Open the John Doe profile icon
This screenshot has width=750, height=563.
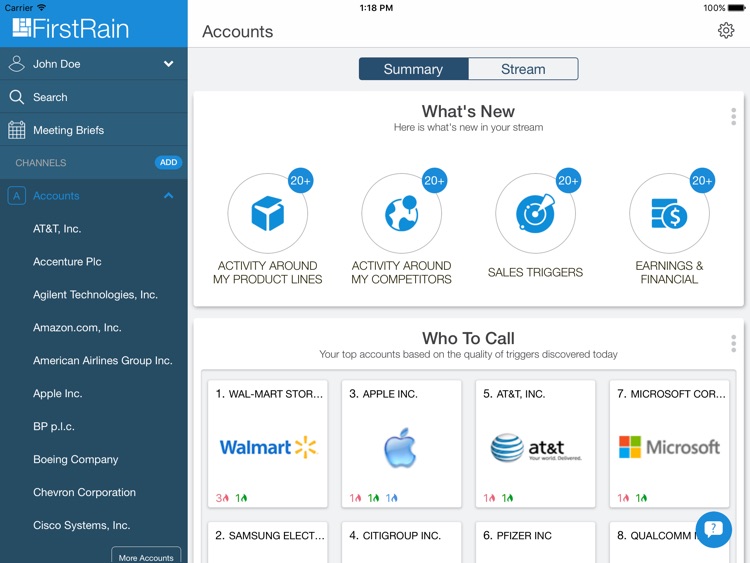coord(16,64)
